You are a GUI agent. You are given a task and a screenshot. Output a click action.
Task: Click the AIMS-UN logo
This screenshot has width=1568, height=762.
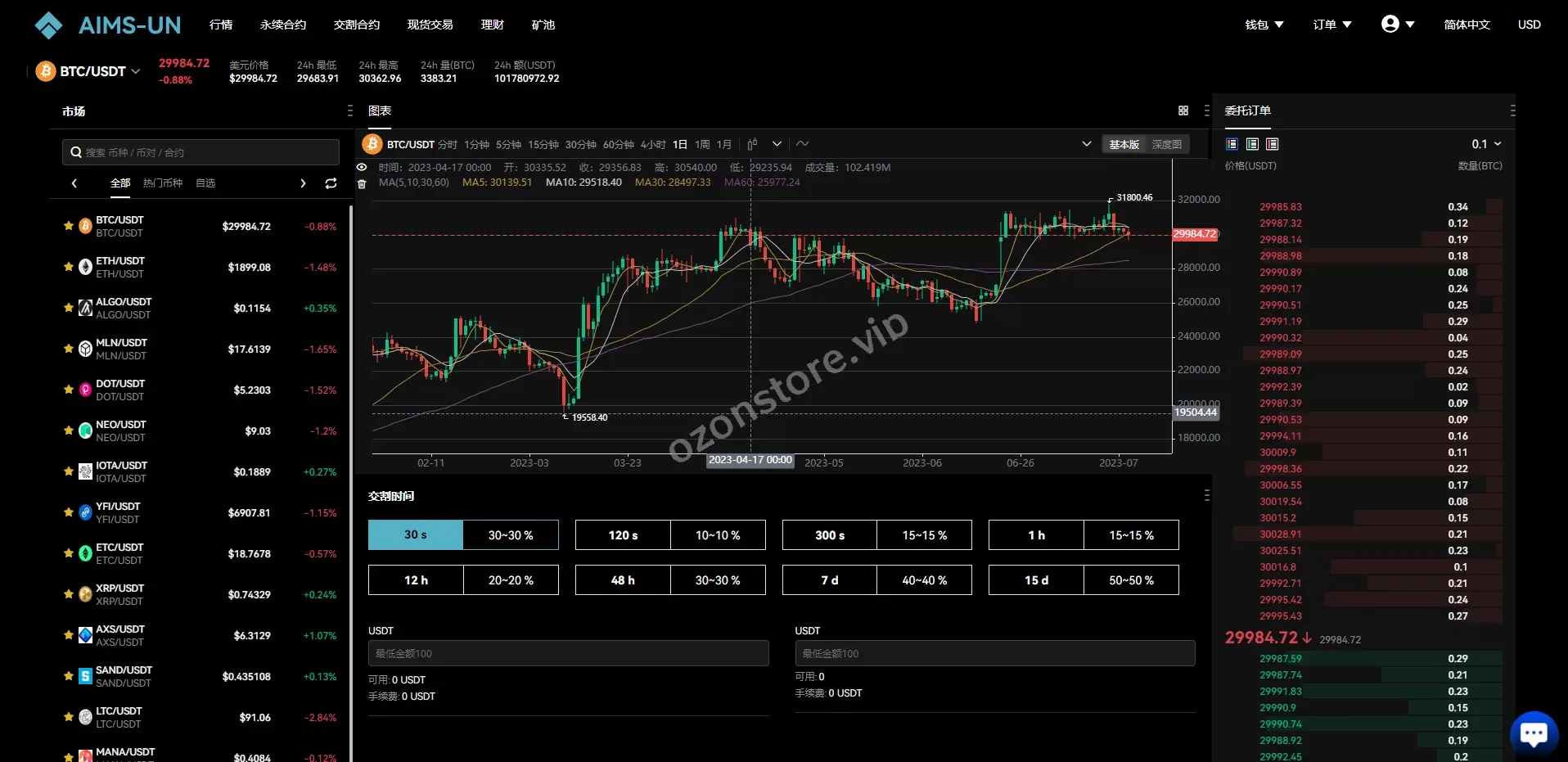[107, 25]
